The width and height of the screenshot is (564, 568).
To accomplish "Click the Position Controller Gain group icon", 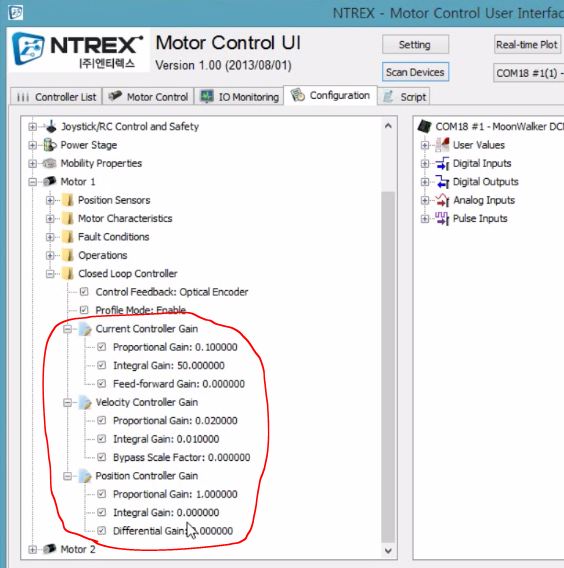I will point(85,476).
